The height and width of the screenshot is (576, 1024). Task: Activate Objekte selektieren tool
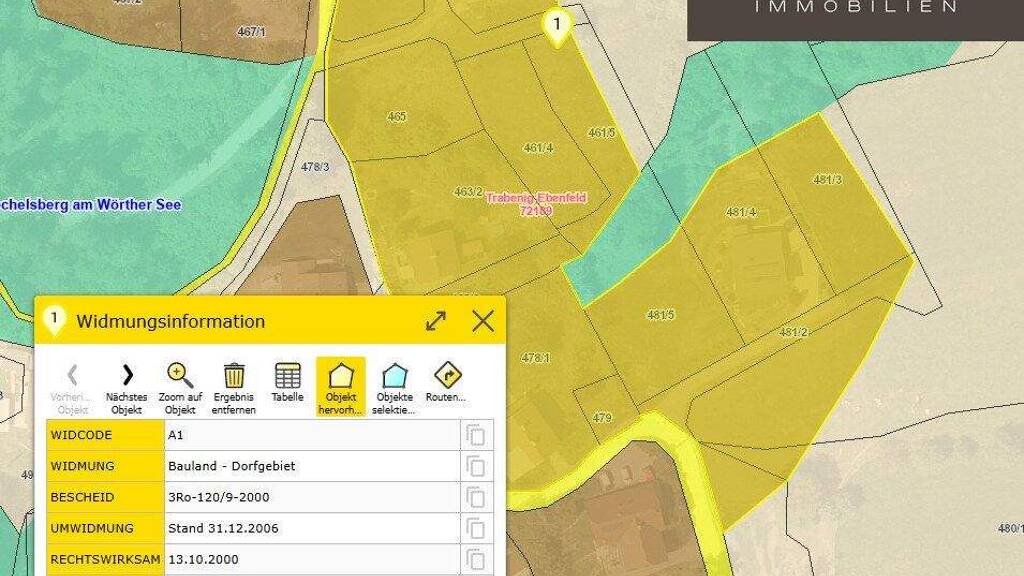coord(395,376)
